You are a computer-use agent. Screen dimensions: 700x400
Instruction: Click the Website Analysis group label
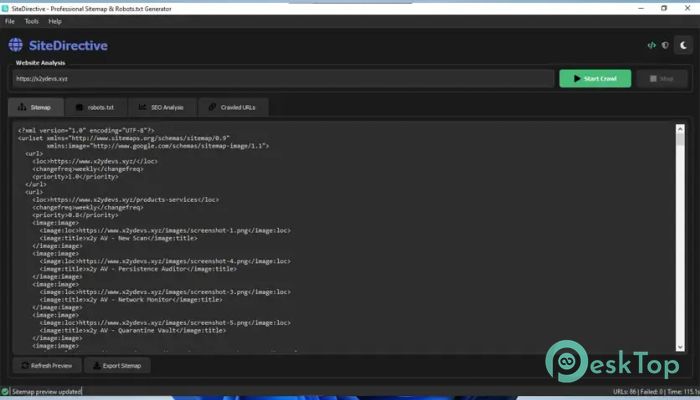click(40, 63)
